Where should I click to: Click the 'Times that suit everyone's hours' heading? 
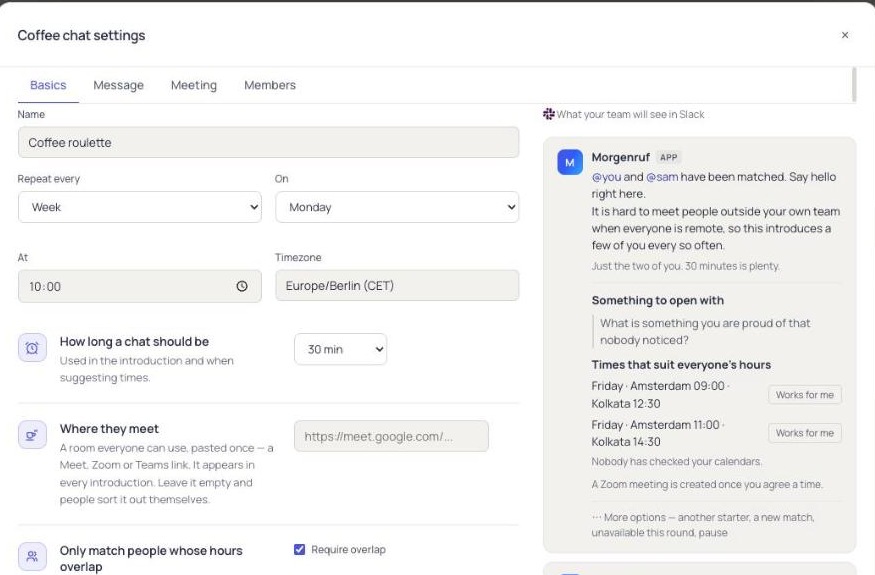click(x=681, y=365)
